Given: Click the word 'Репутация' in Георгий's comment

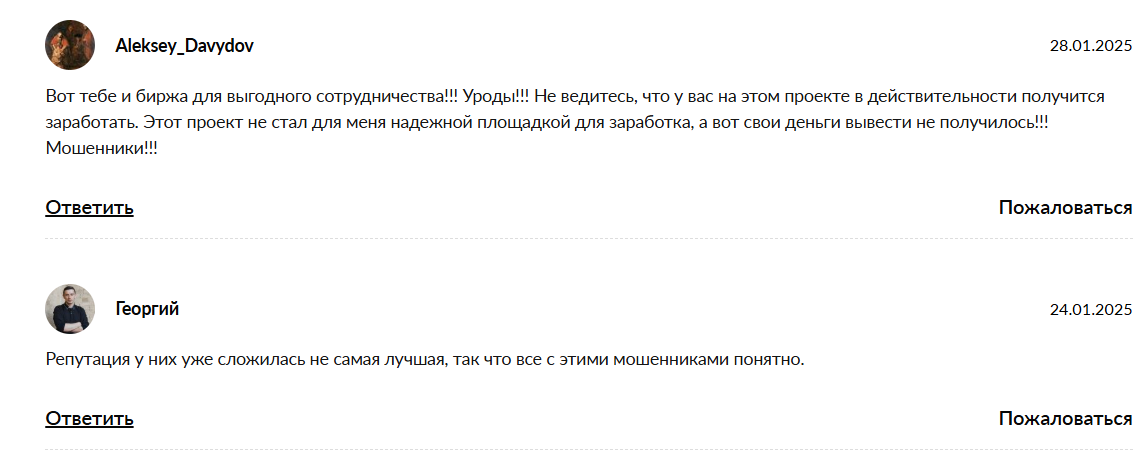Looking at the screenshot, I should coord(83,360).
